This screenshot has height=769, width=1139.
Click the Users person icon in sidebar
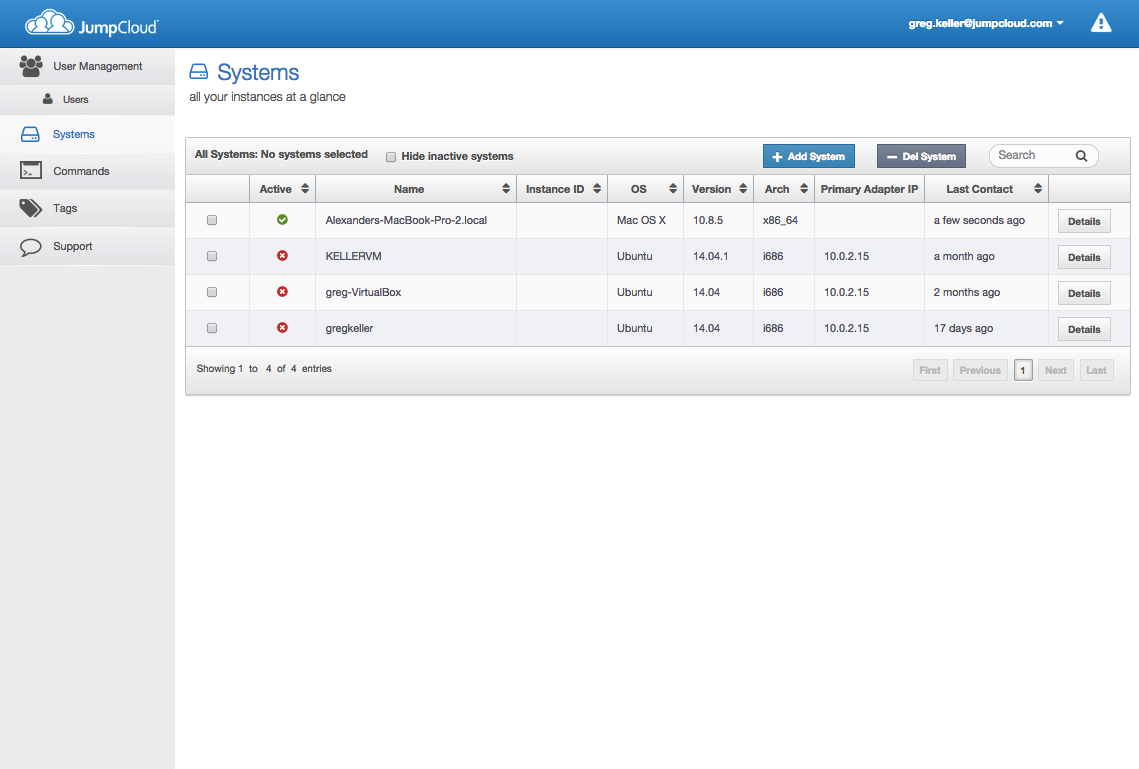(48, 99)
